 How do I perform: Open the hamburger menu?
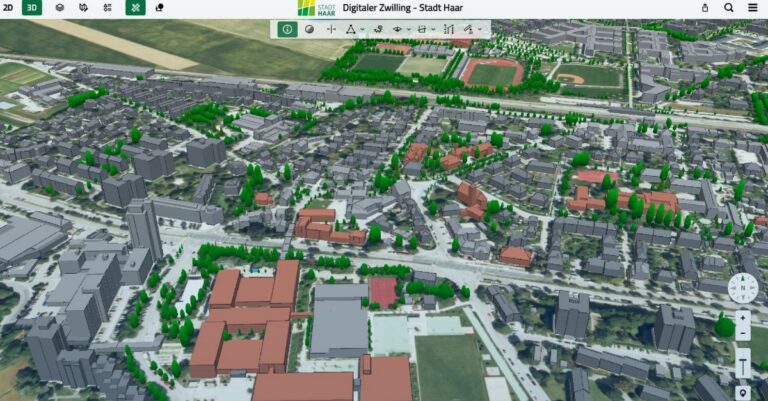tap(753, 8)
